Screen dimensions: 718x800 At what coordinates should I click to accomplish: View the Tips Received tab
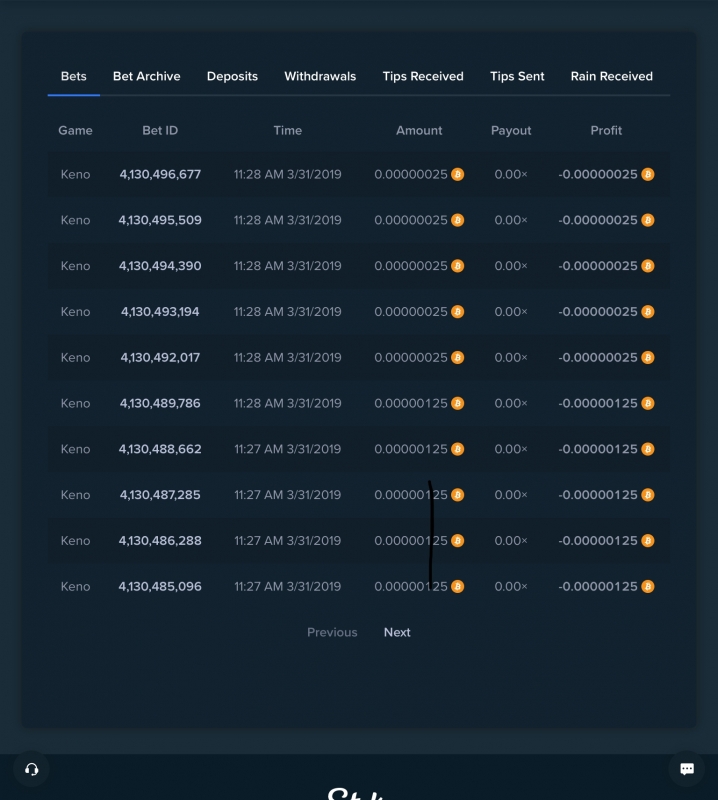423,77
